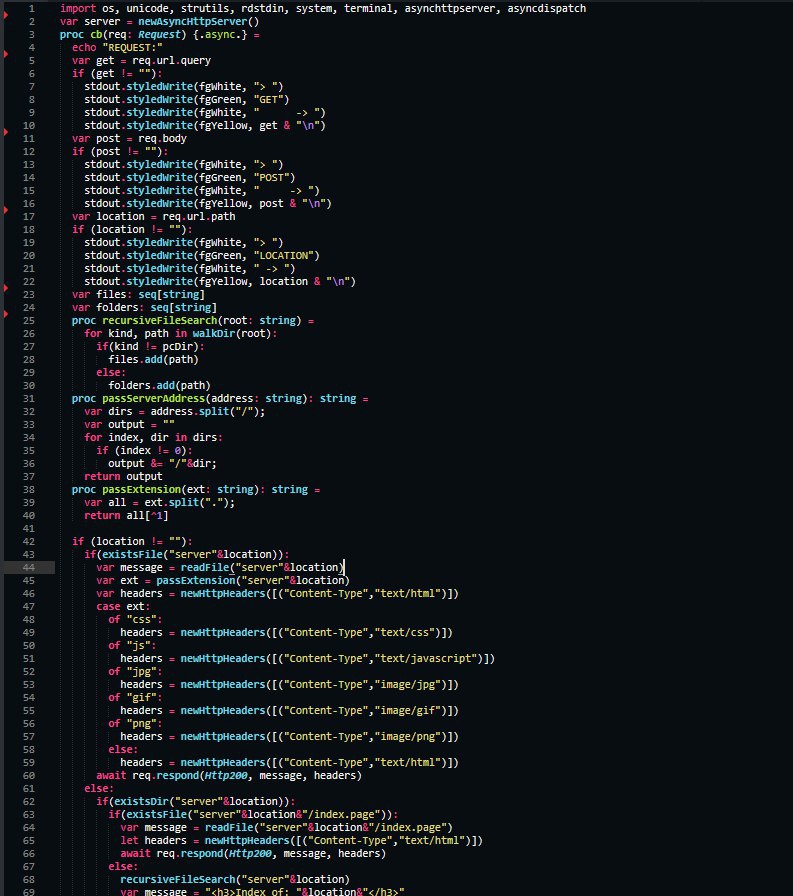Click "req.body" on line 11
The width and height of the screenshot is (793, 896).
click(162, 139)
